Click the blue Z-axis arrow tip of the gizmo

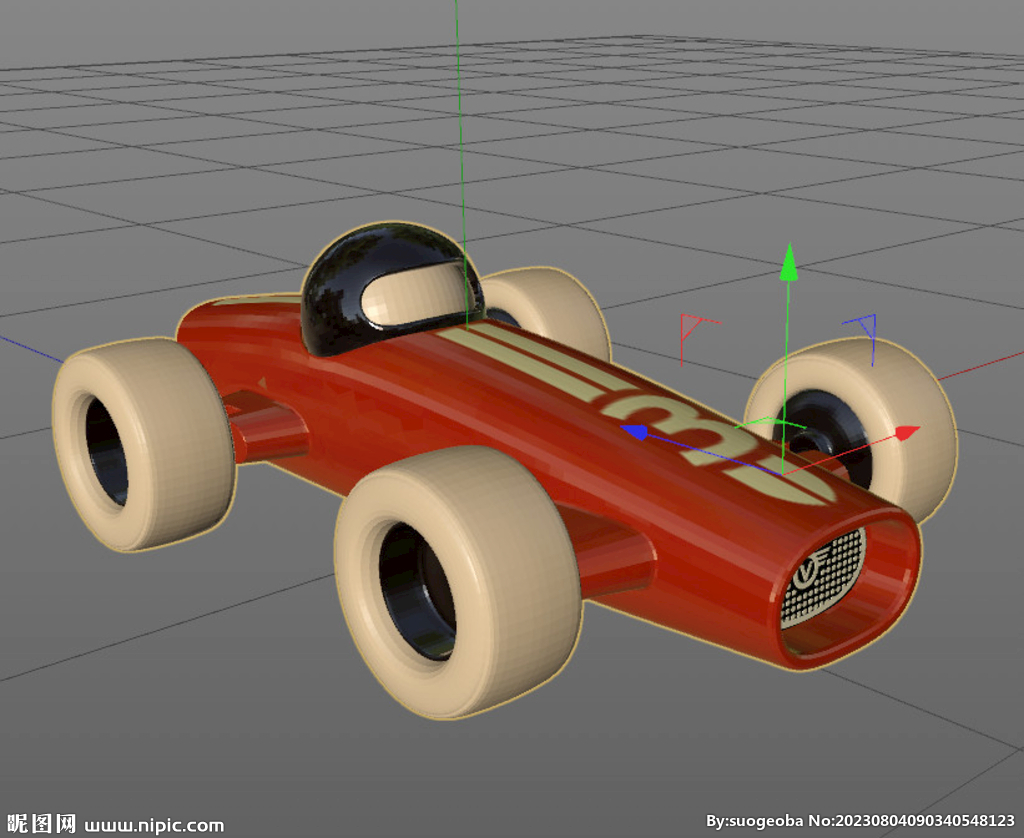pos(635,432)
